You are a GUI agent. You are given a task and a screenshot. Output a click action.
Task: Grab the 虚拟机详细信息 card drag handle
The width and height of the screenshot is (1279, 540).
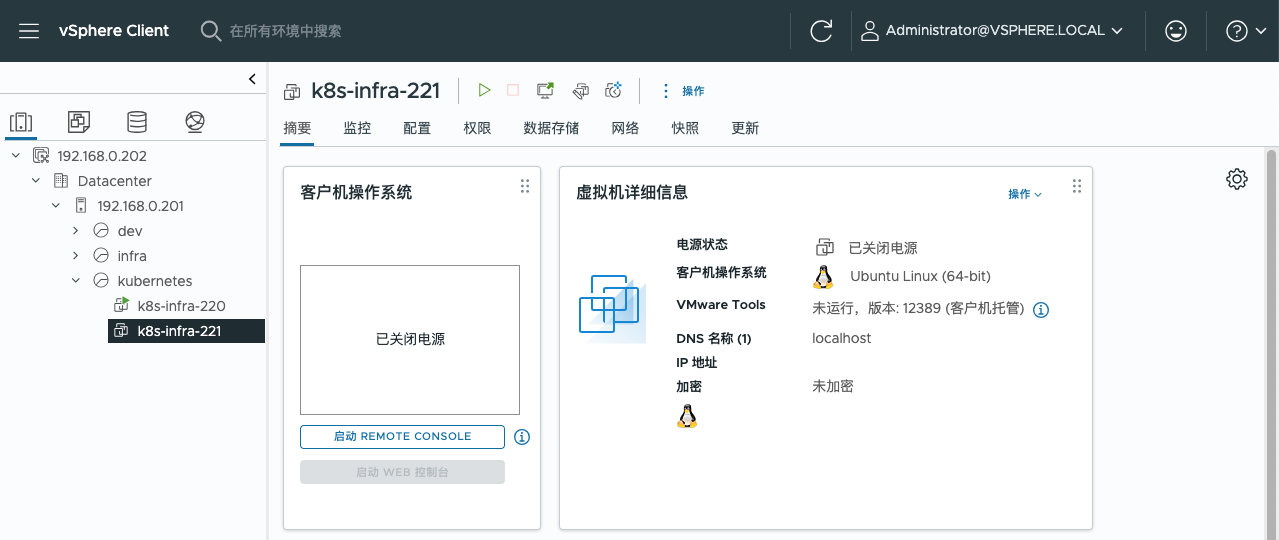tap(1077, 186)
